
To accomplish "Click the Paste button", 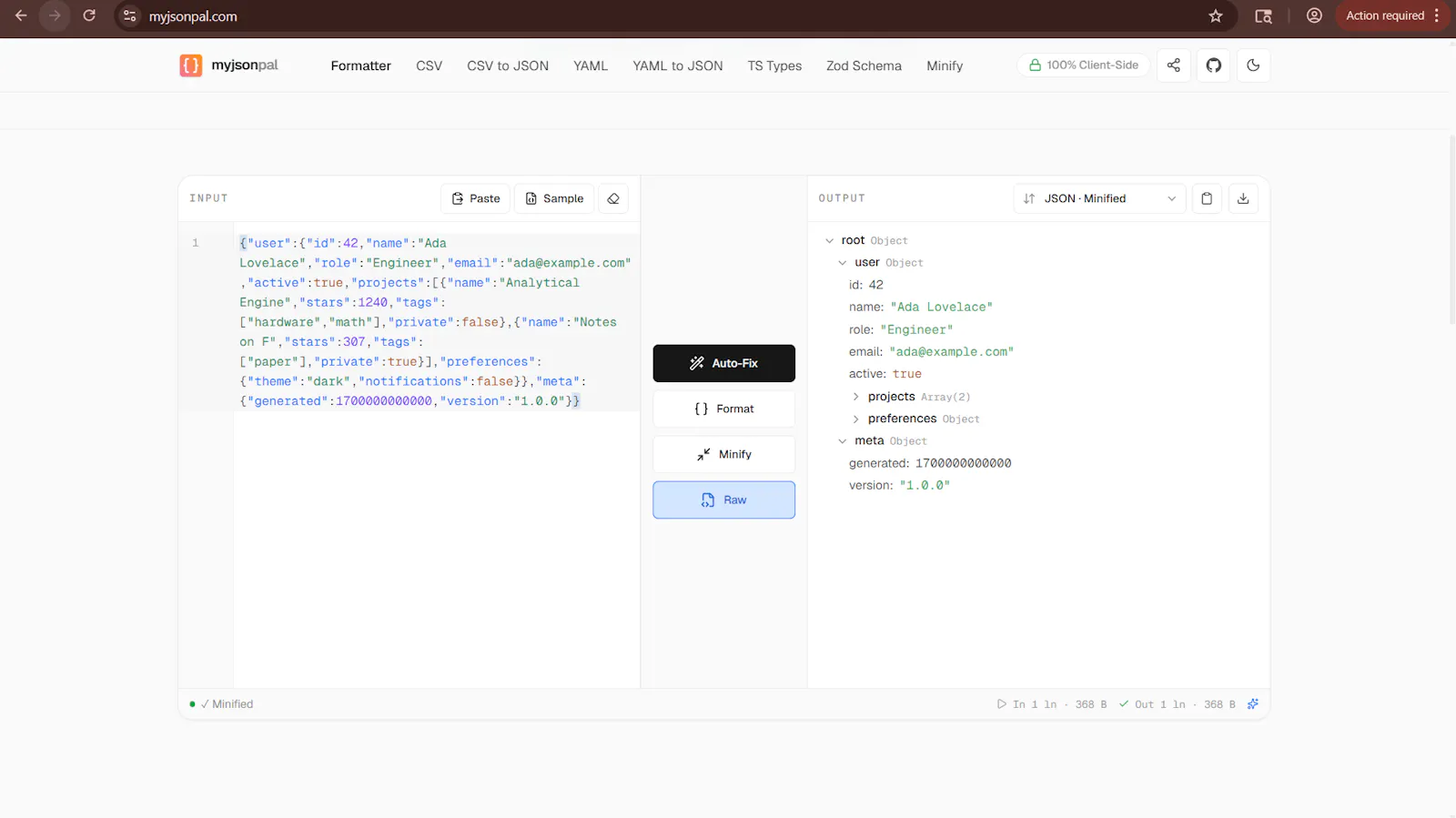I will click(476, 198).
